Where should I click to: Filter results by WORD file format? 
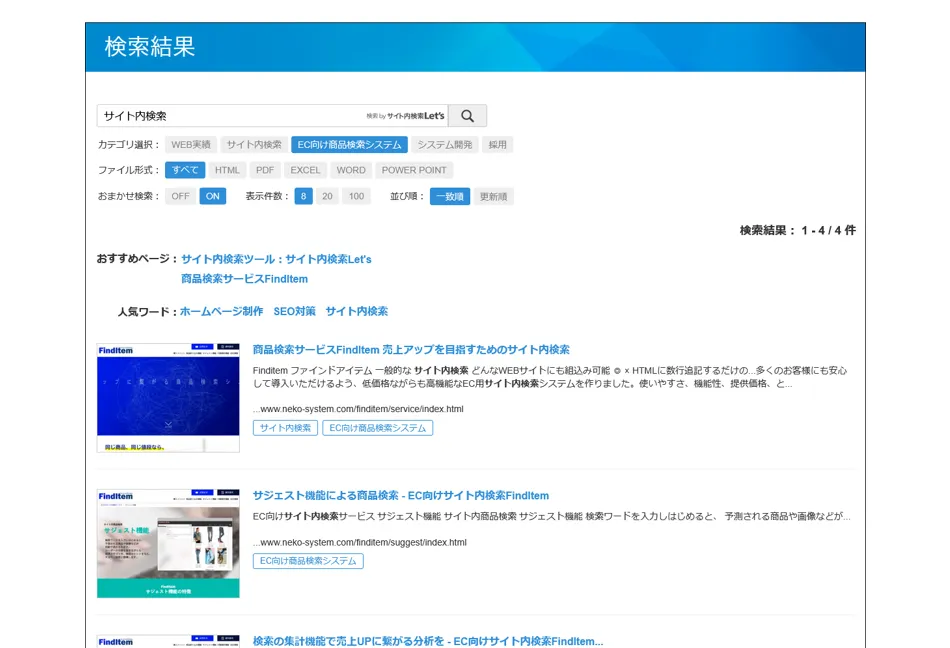click(x=351, y=170)
